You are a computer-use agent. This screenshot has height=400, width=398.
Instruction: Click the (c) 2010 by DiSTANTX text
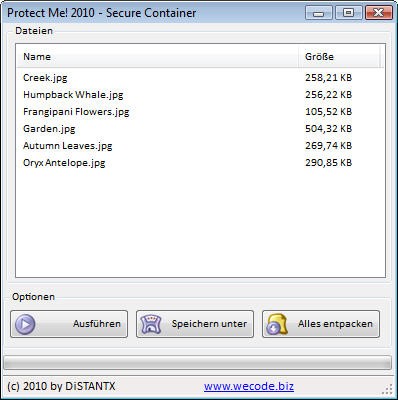61,386
